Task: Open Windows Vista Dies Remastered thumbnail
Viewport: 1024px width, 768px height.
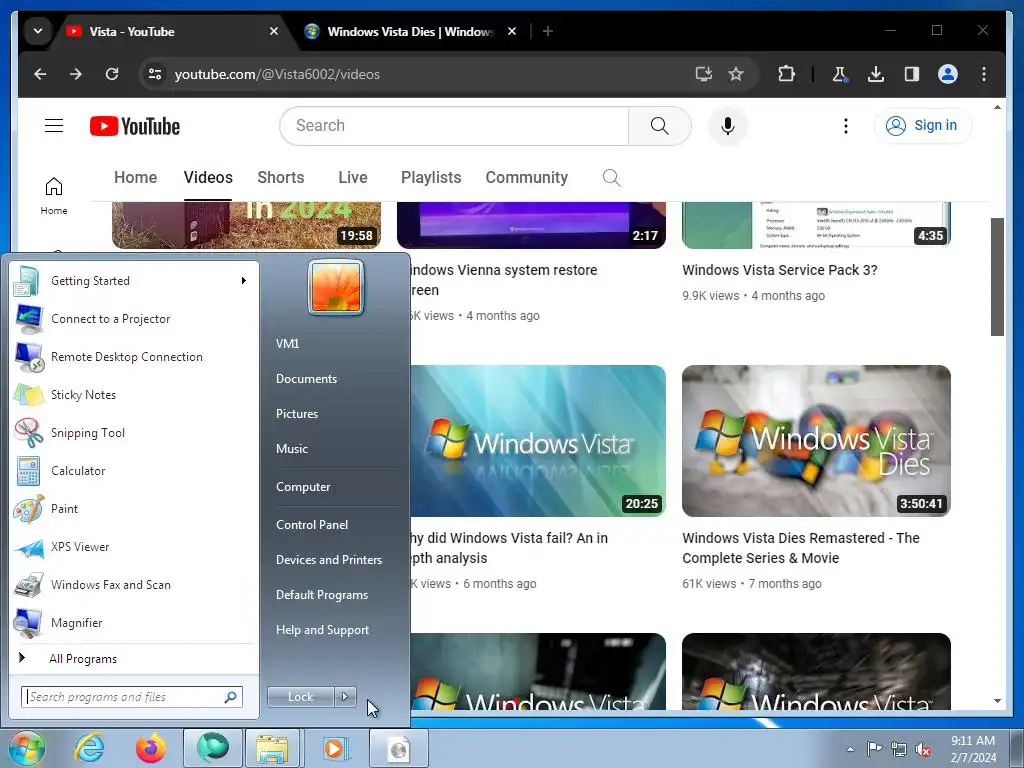Action: [x=816, y=441]
